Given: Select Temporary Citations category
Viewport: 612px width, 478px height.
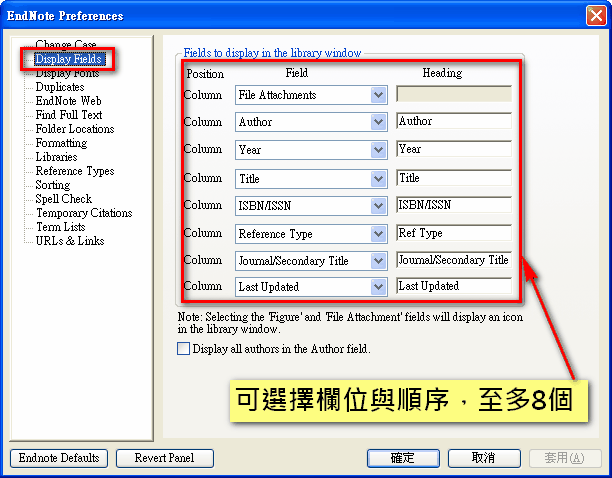Looking at the screenshot, I should pos(84,213).
